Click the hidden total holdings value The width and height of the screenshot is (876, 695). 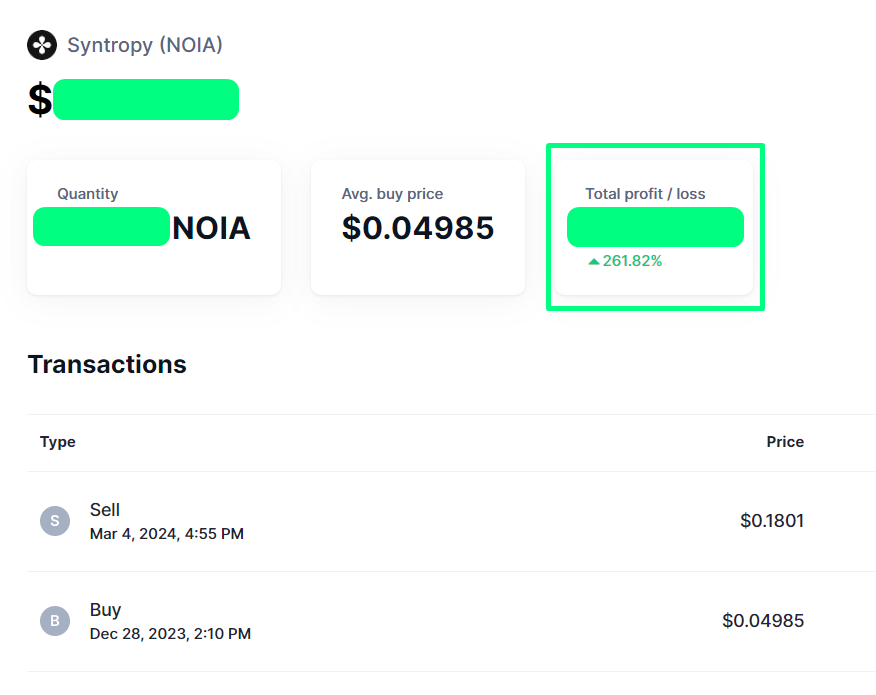pyautogui.click(x=145, y=100)
